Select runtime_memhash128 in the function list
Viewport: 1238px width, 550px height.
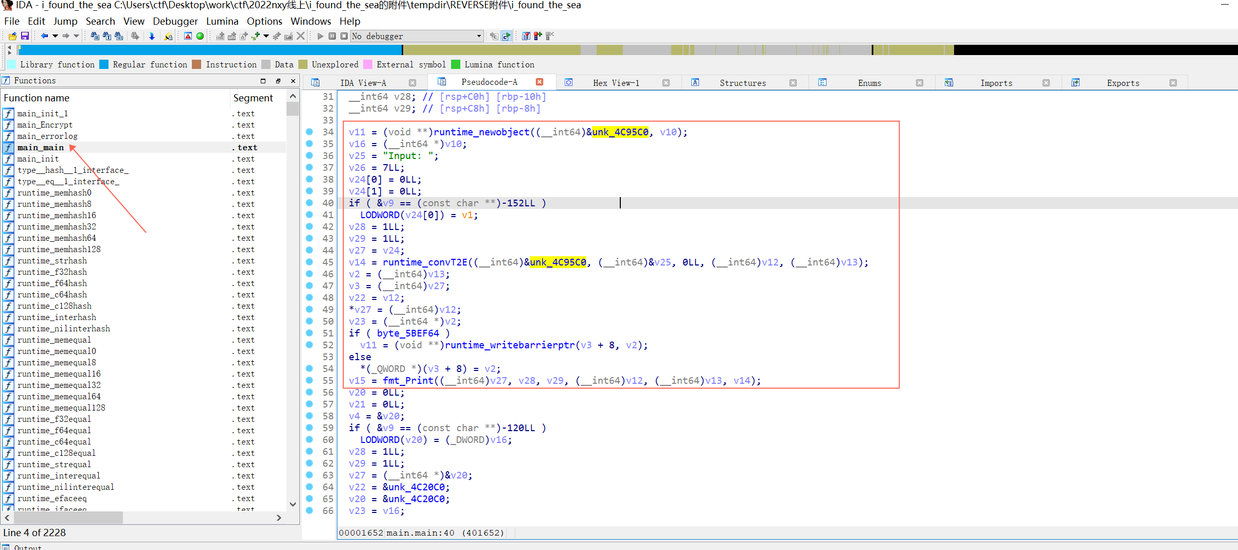pyautogui.click(x=143, y=249)
